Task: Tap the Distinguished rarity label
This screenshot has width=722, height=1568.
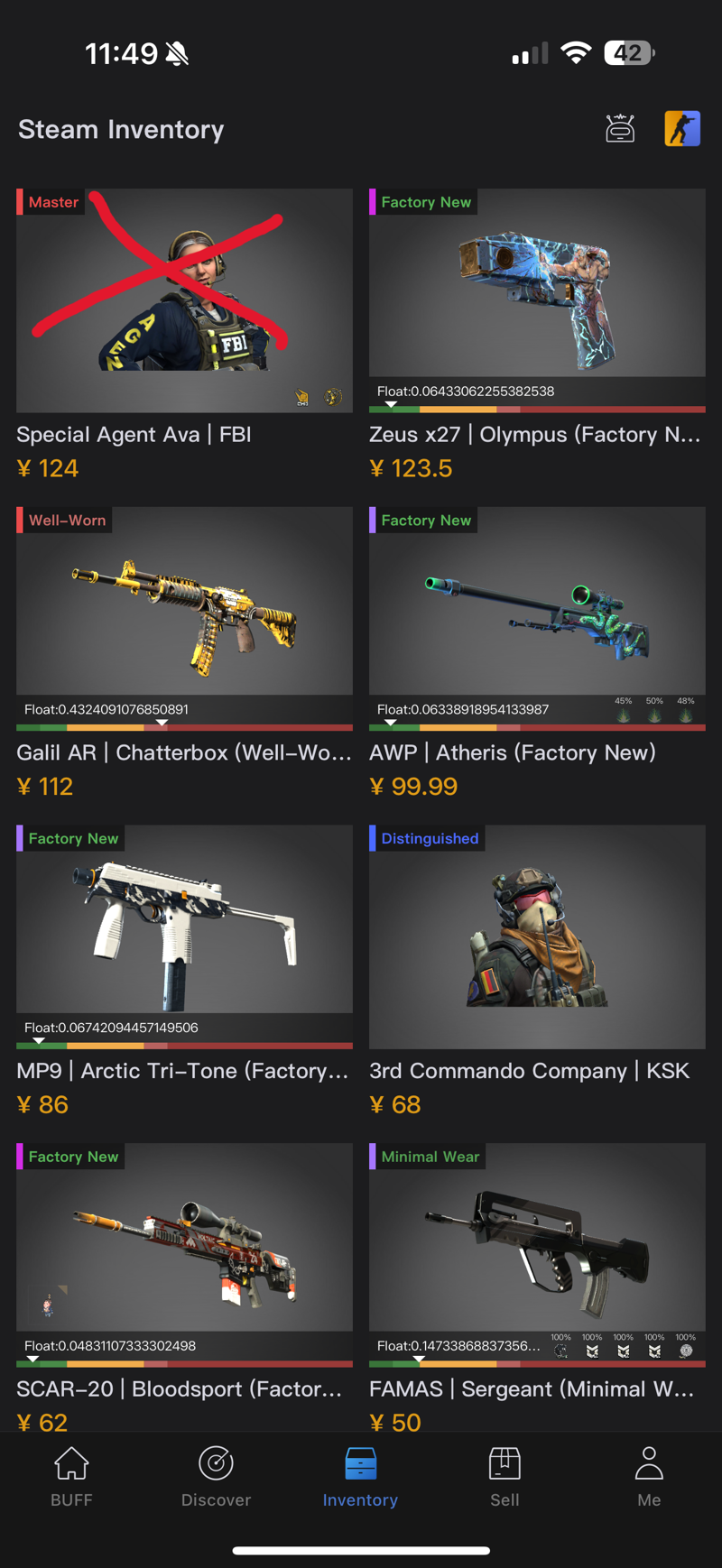Action: coord(430,838)
